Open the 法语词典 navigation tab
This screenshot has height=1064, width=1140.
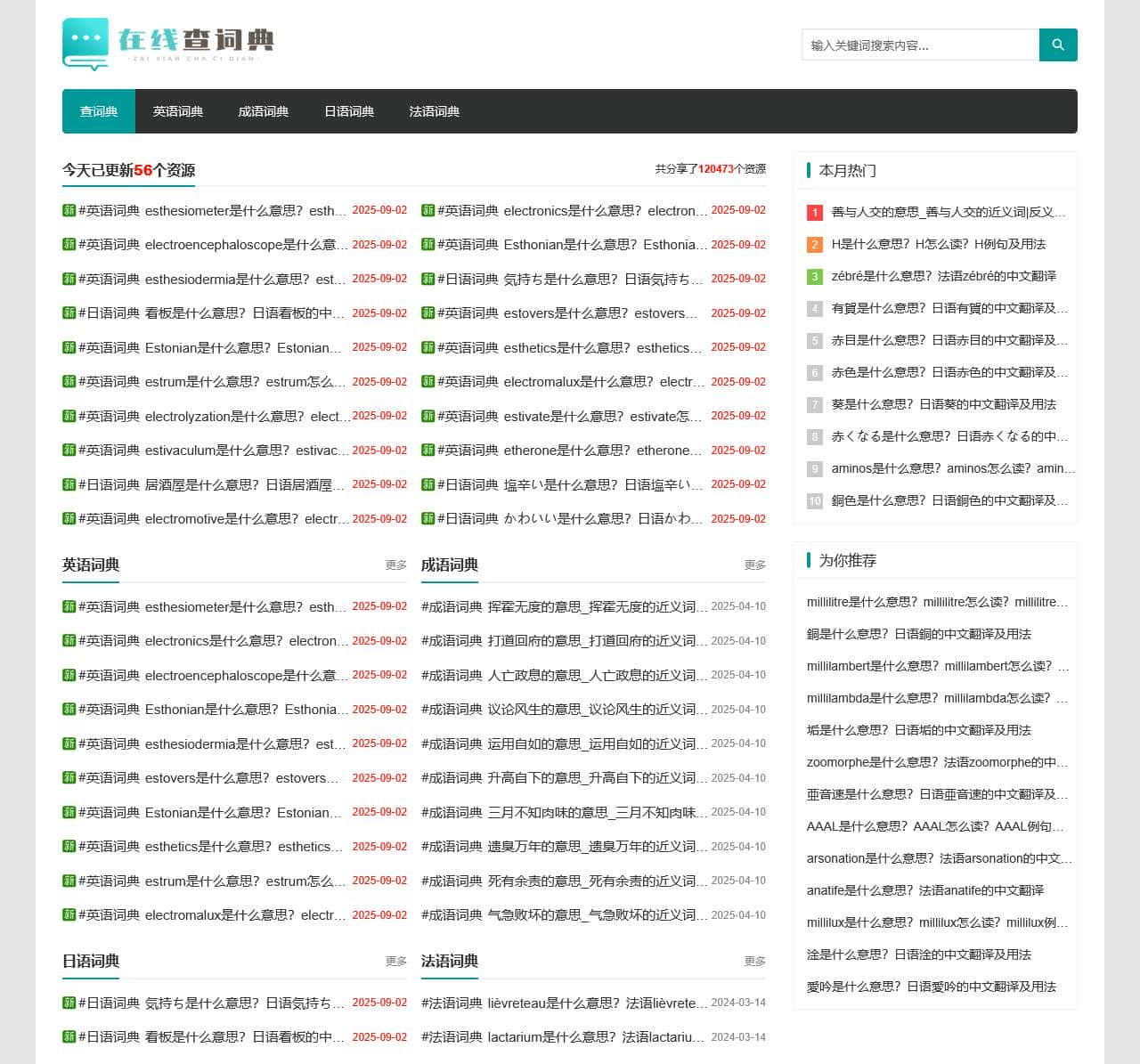tap(435, 111)
